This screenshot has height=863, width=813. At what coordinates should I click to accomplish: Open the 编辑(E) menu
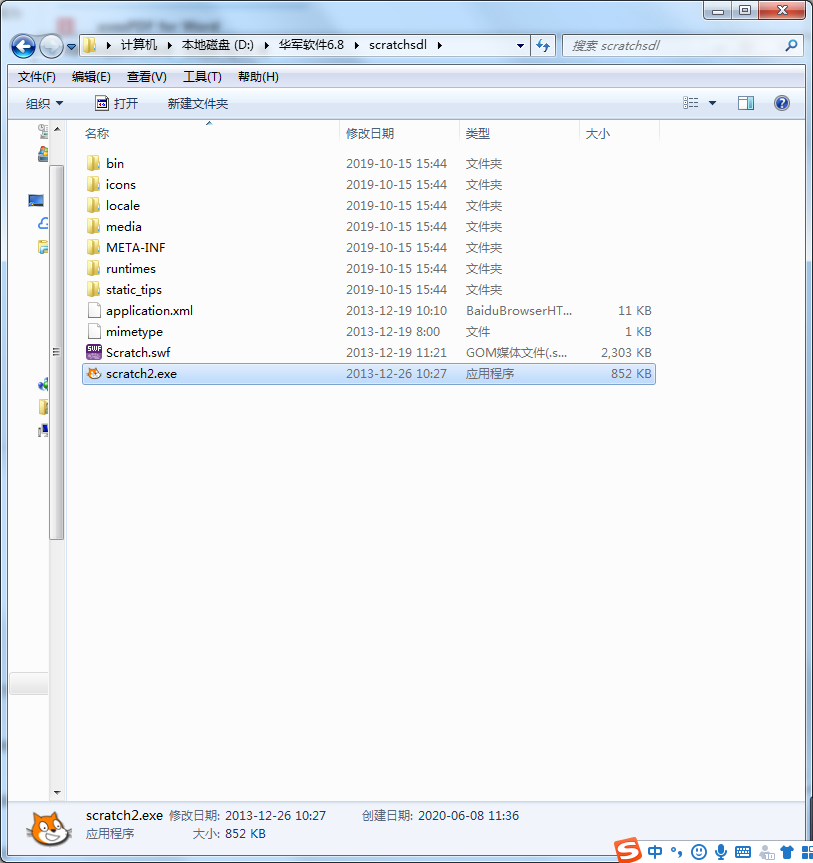pyautogui.click(x=91, y=77)
